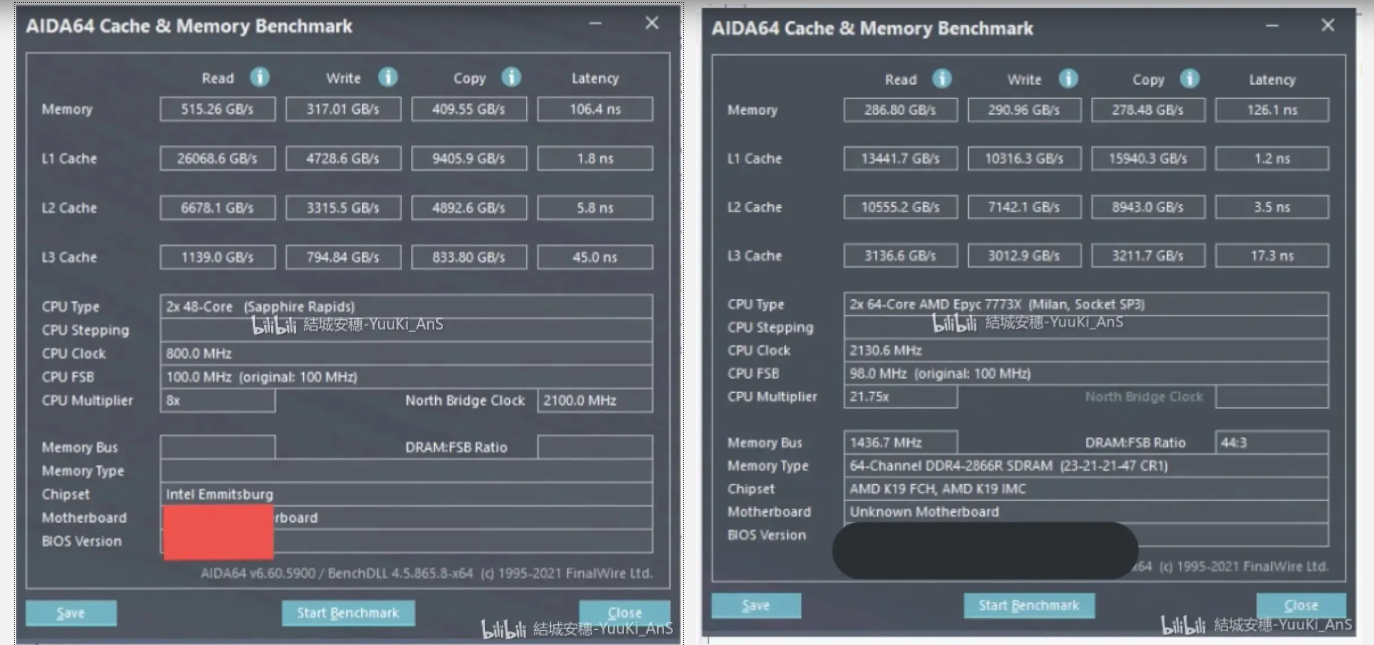Click Save in the Sapphire Rapids window
The image size is (1374, 645).
coord(71,613)
